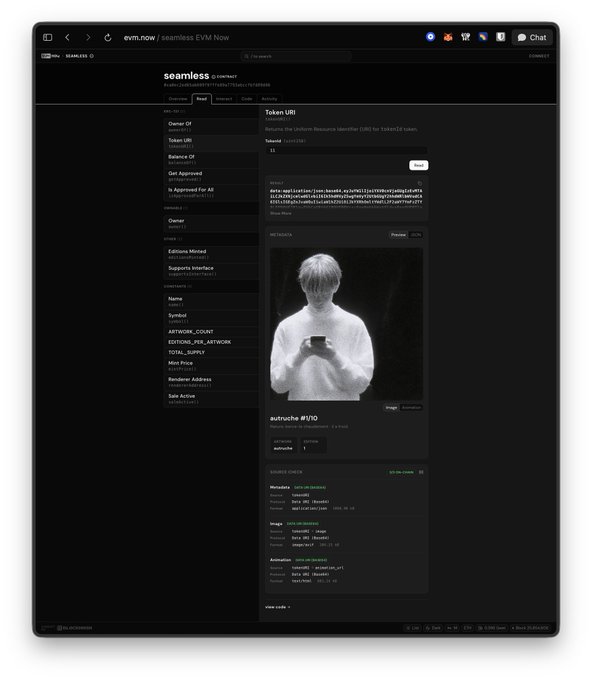Image resolution: width=592 pixels, height=680 pixels.
Task: Click the view code link
Action: tap(278, 607)
